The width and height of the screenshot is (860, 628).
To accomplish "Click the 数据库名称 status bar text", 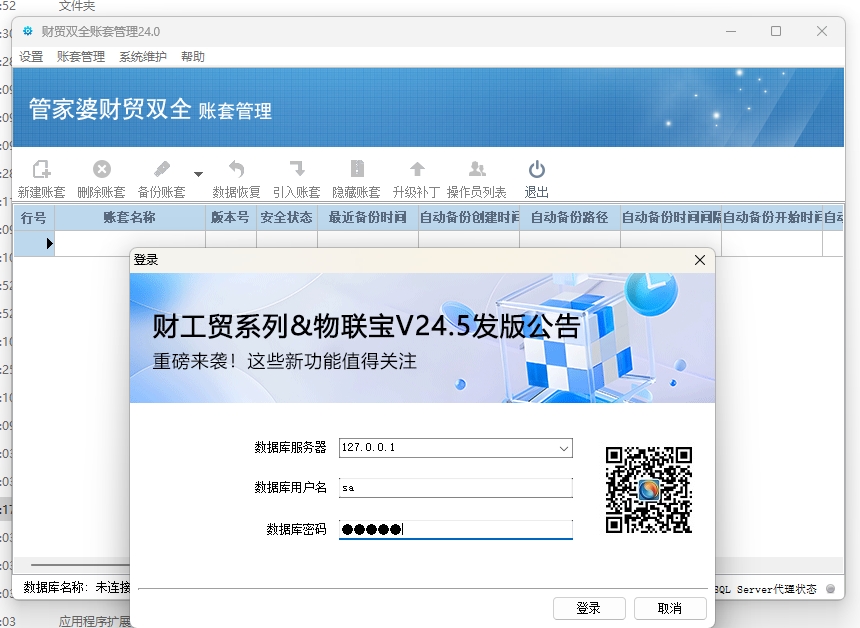I will (x=77, y=587).
